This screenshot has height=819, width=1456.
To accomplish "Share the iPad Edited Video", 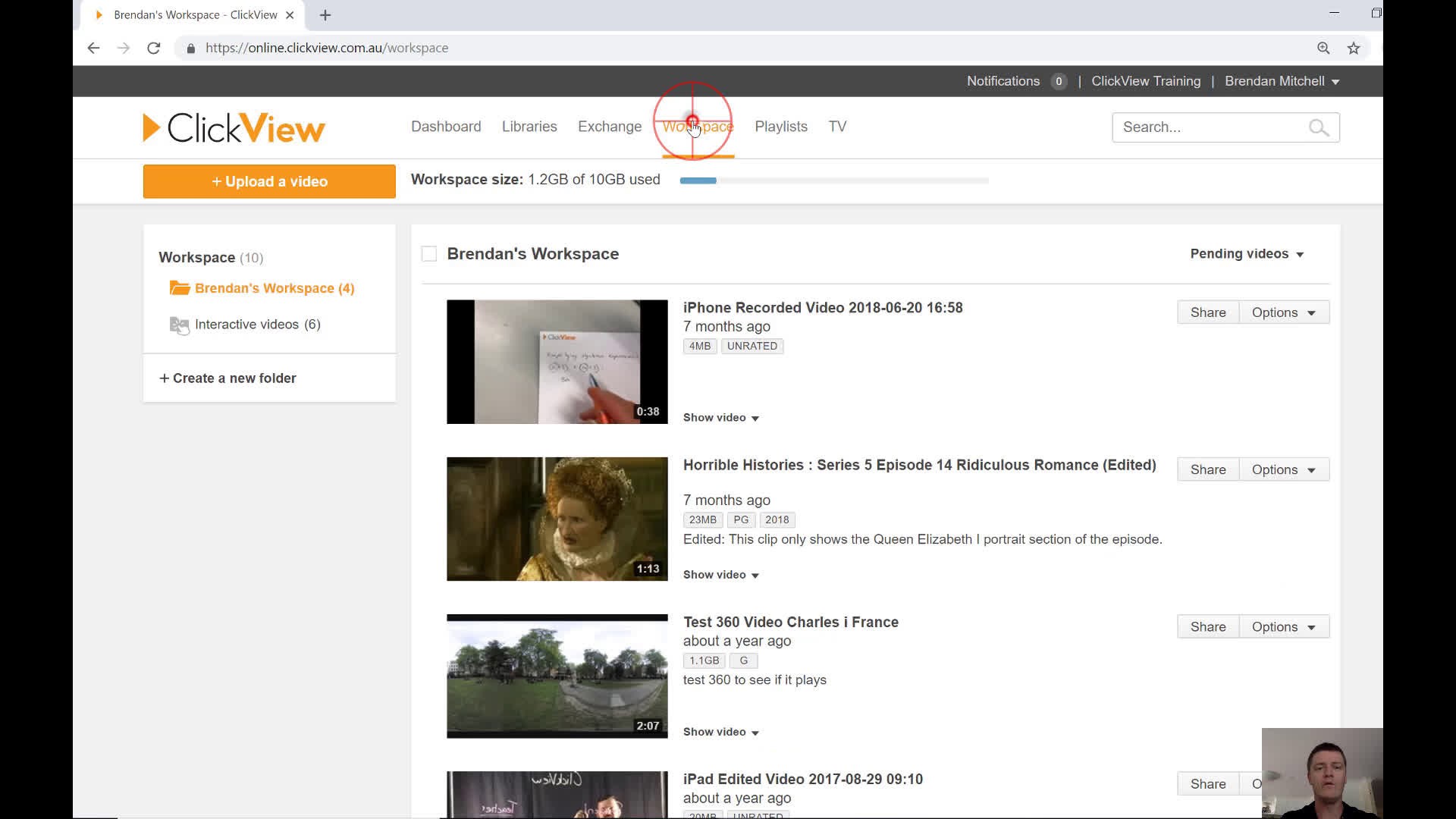I will [x=1208, y=784].
